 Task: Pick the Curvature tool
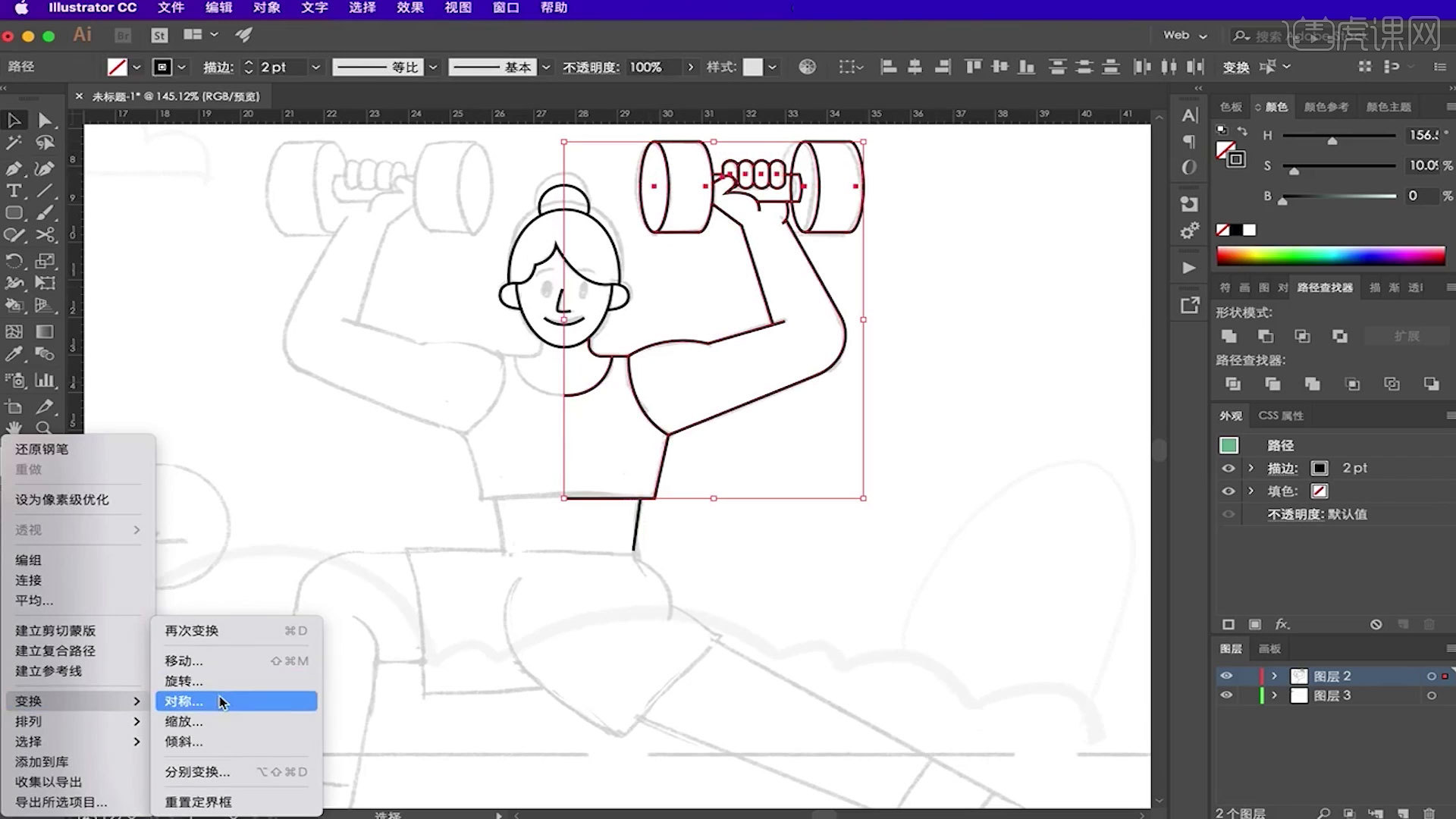click(x=45, y=168)
